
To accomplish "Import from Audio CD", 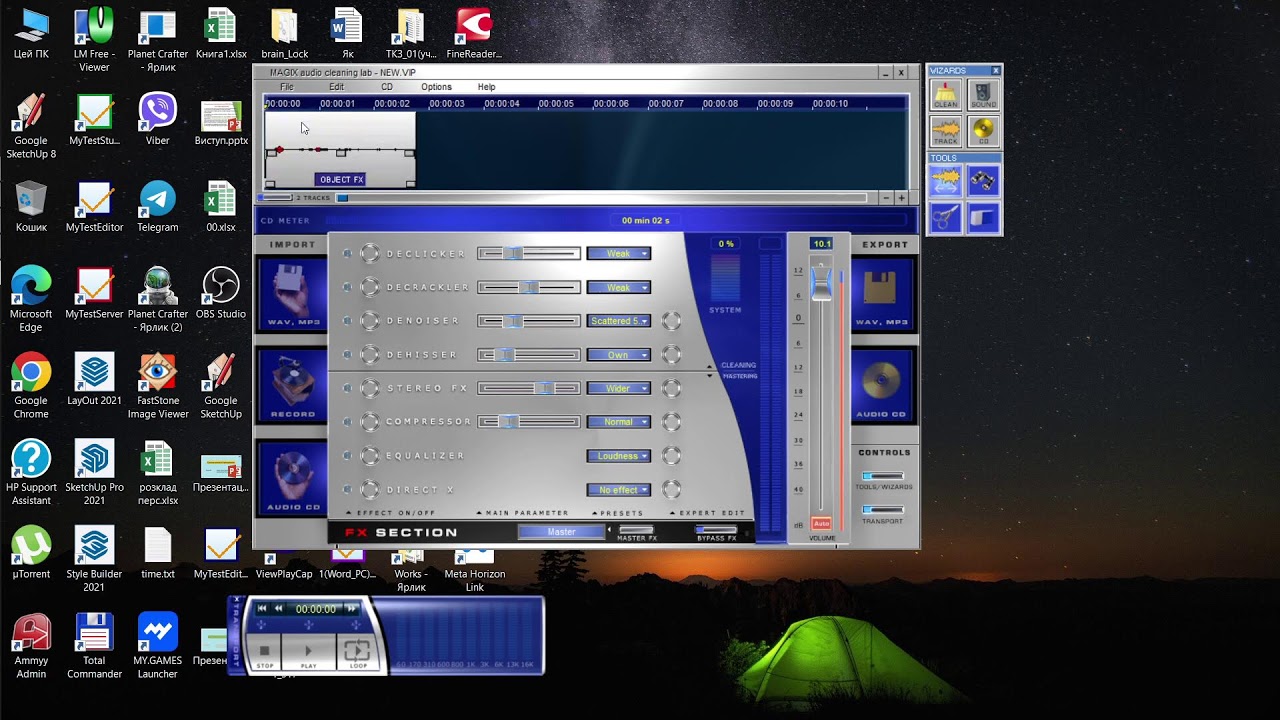I will 292,477.
